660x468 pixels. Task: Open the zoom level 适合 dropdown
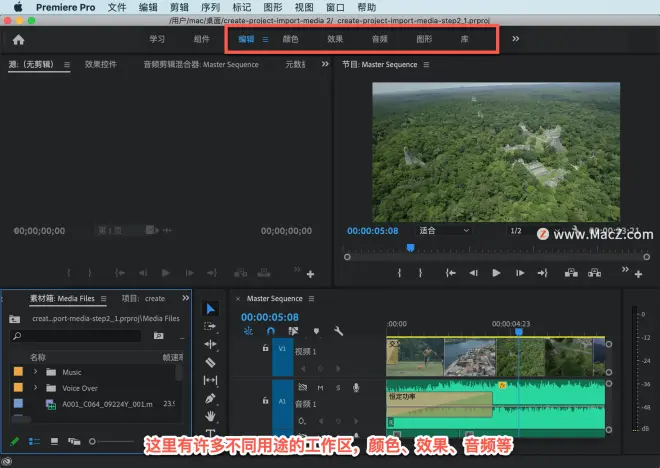(444, 231)
